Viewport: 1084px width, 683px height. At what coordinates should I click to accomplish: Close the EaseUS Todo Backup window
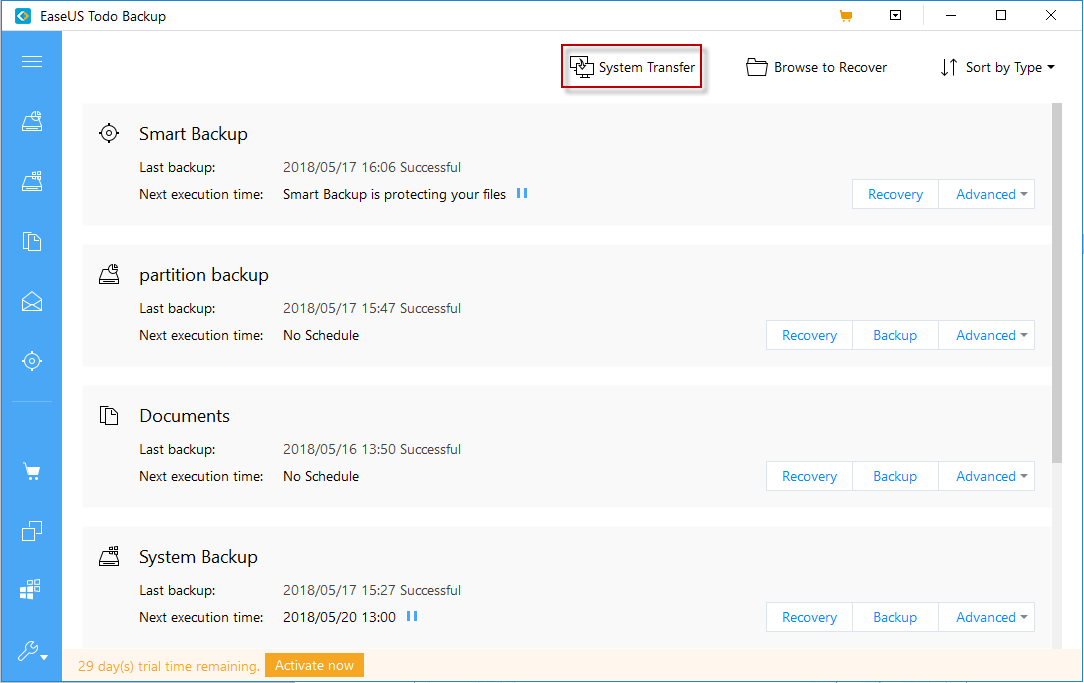[1051, 15]
